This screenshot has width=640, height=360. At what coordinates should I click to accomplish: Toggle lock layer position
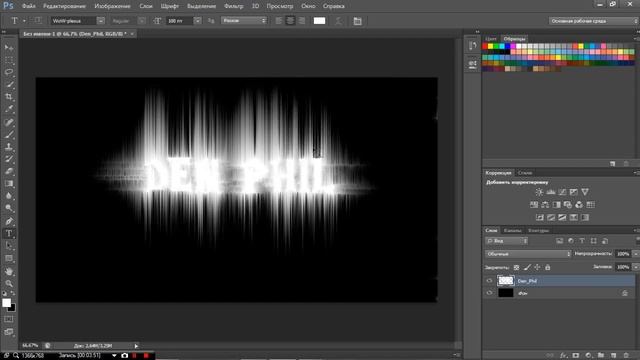pos(537,267)
